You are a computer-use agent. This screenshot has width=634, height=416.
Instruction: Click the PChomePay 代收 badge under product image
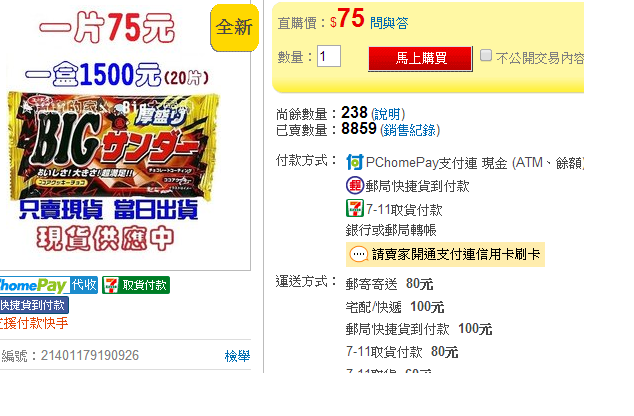[x=49, y=285]
